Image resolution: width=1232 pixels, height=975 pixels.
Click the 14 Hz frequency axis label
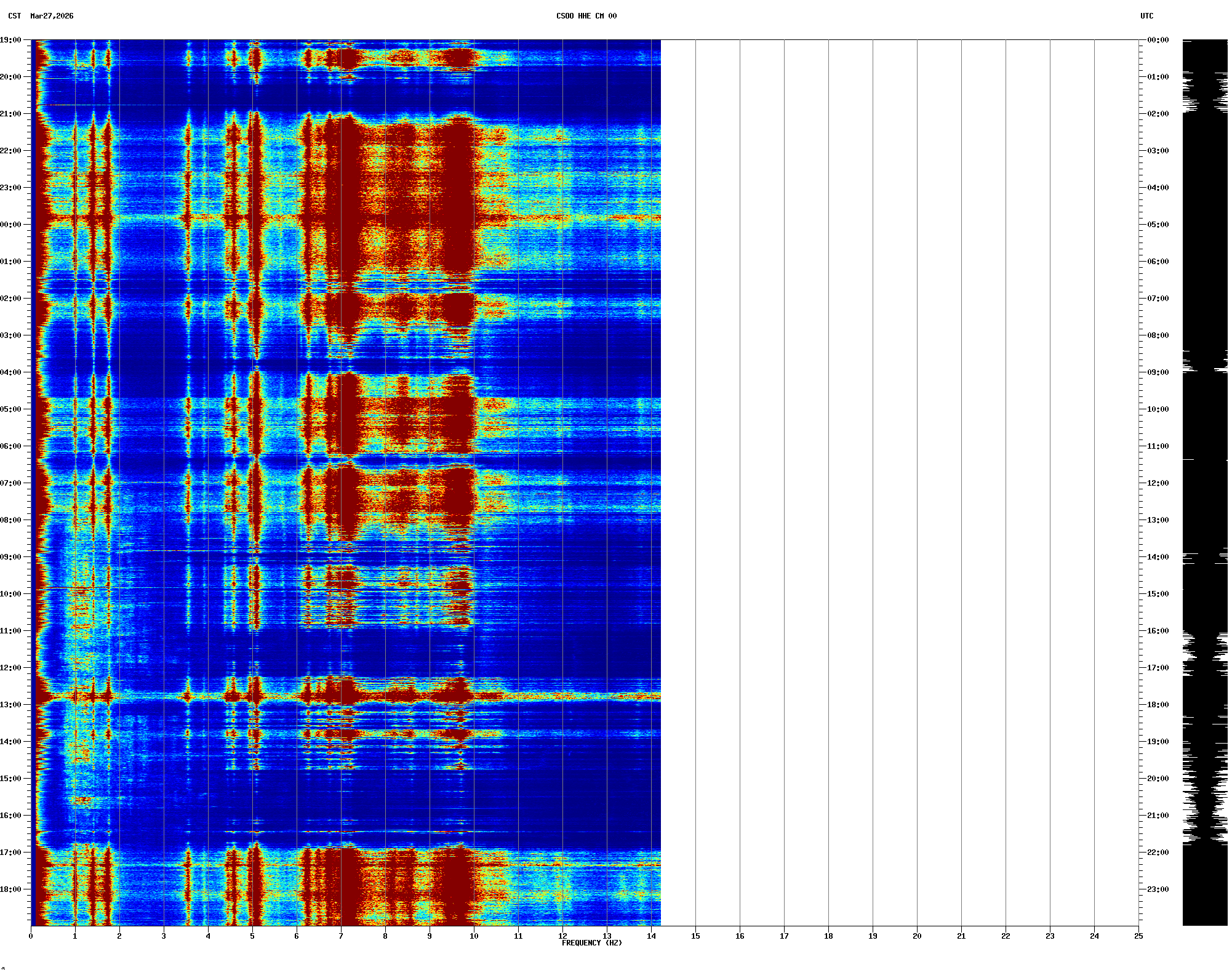pyautogui.click(x=651, y=936)
